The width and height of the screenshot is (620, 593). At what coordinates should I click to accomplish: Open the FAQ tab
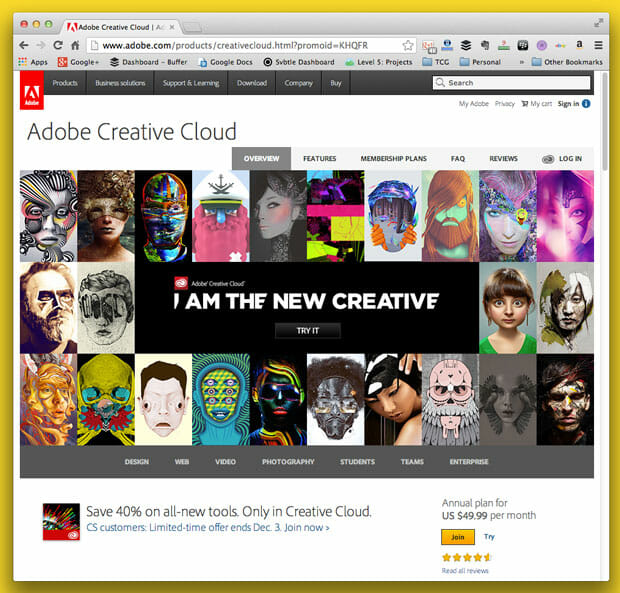[x=458, y=159]
